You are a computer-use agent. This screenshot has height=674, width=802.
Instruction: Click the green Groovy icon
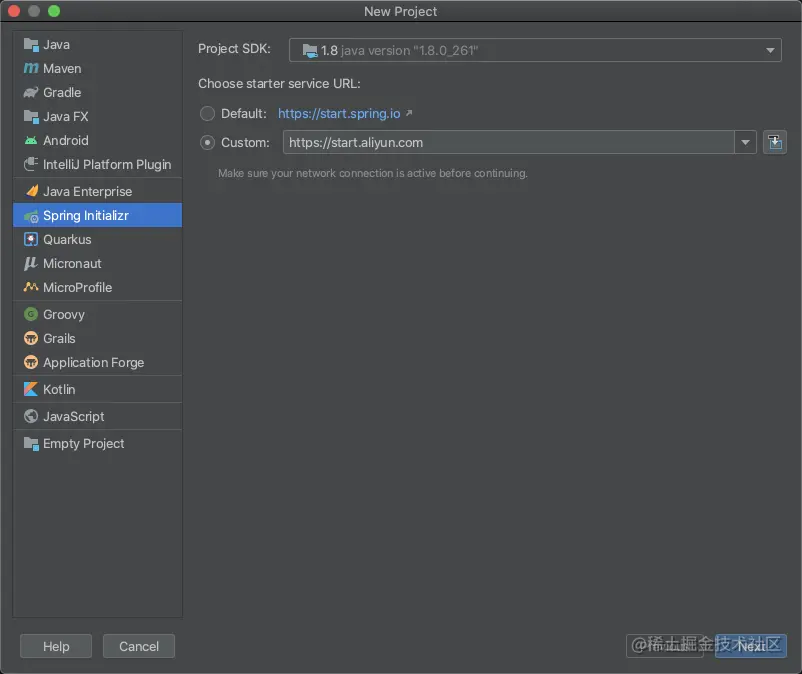click(31, 314)
